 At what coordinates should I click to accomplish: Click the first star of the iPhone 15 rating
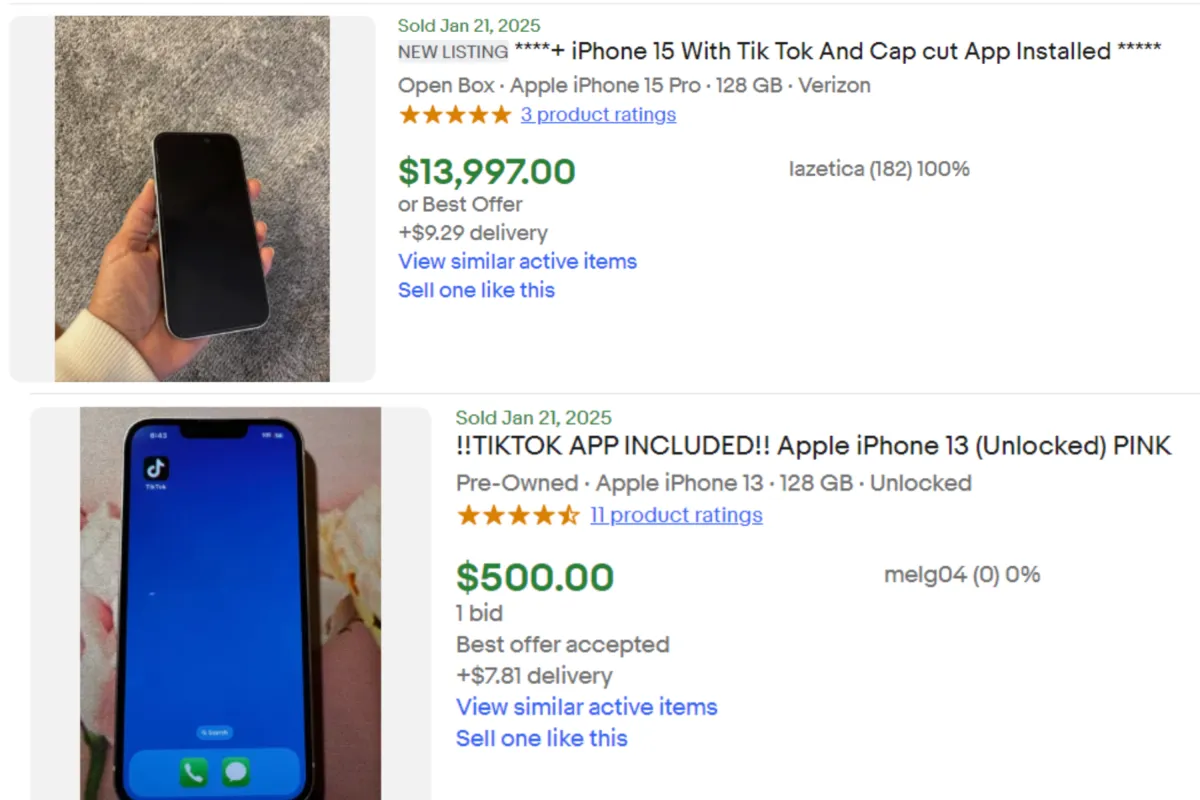410,114
